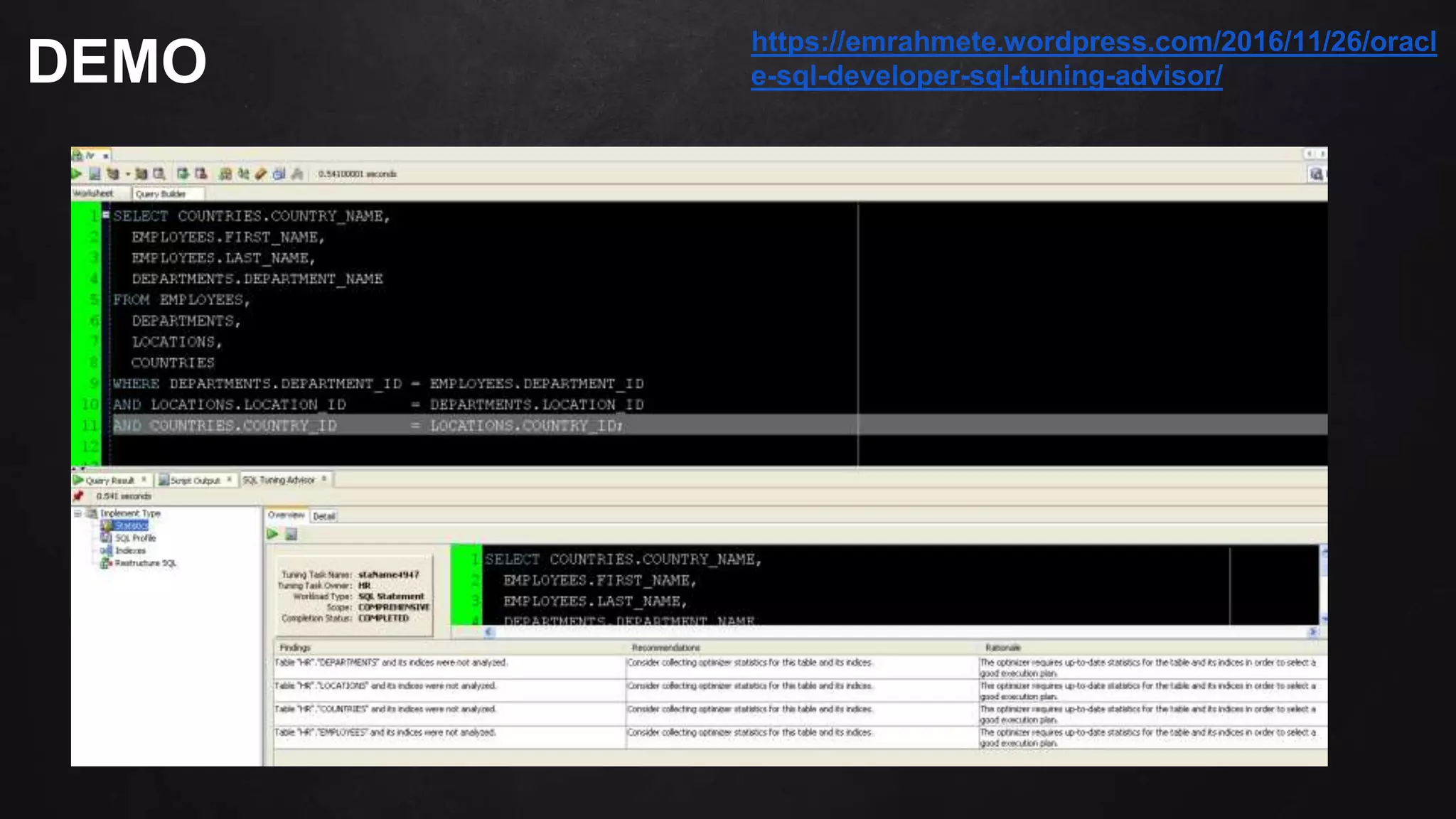Switch to the Detail tab
The image size is (1456, 819).
pyautogui.click(x=324, y=516)
